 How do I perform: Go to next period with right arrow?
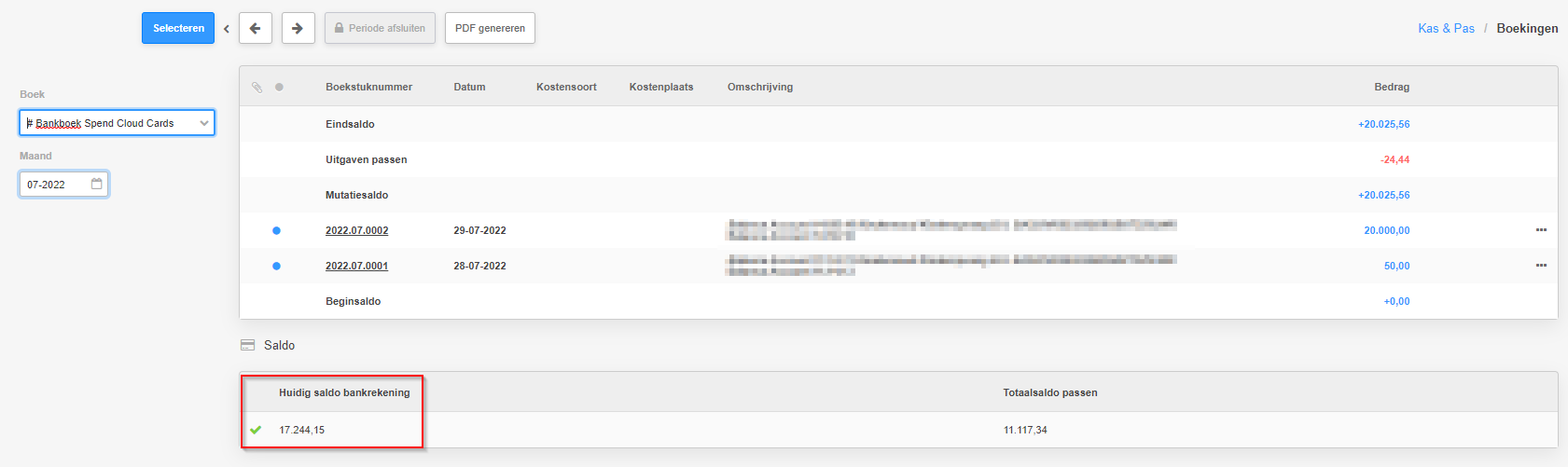point(298,28)
